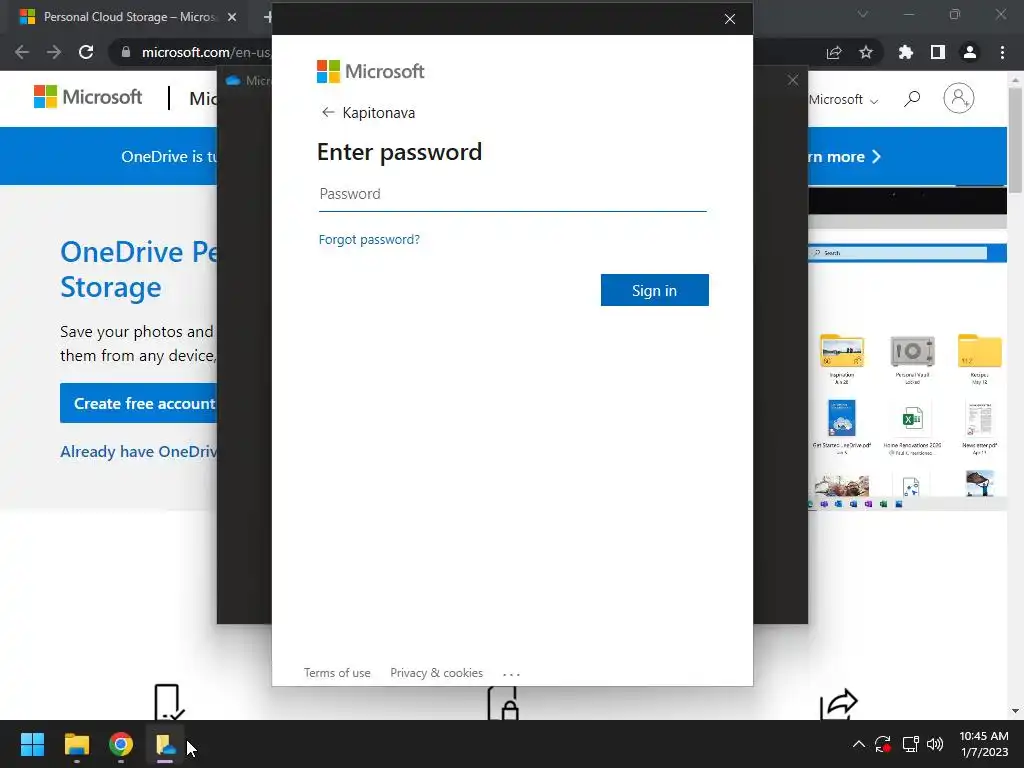Close the Microsoft sign-in dialog

(730, 19)
